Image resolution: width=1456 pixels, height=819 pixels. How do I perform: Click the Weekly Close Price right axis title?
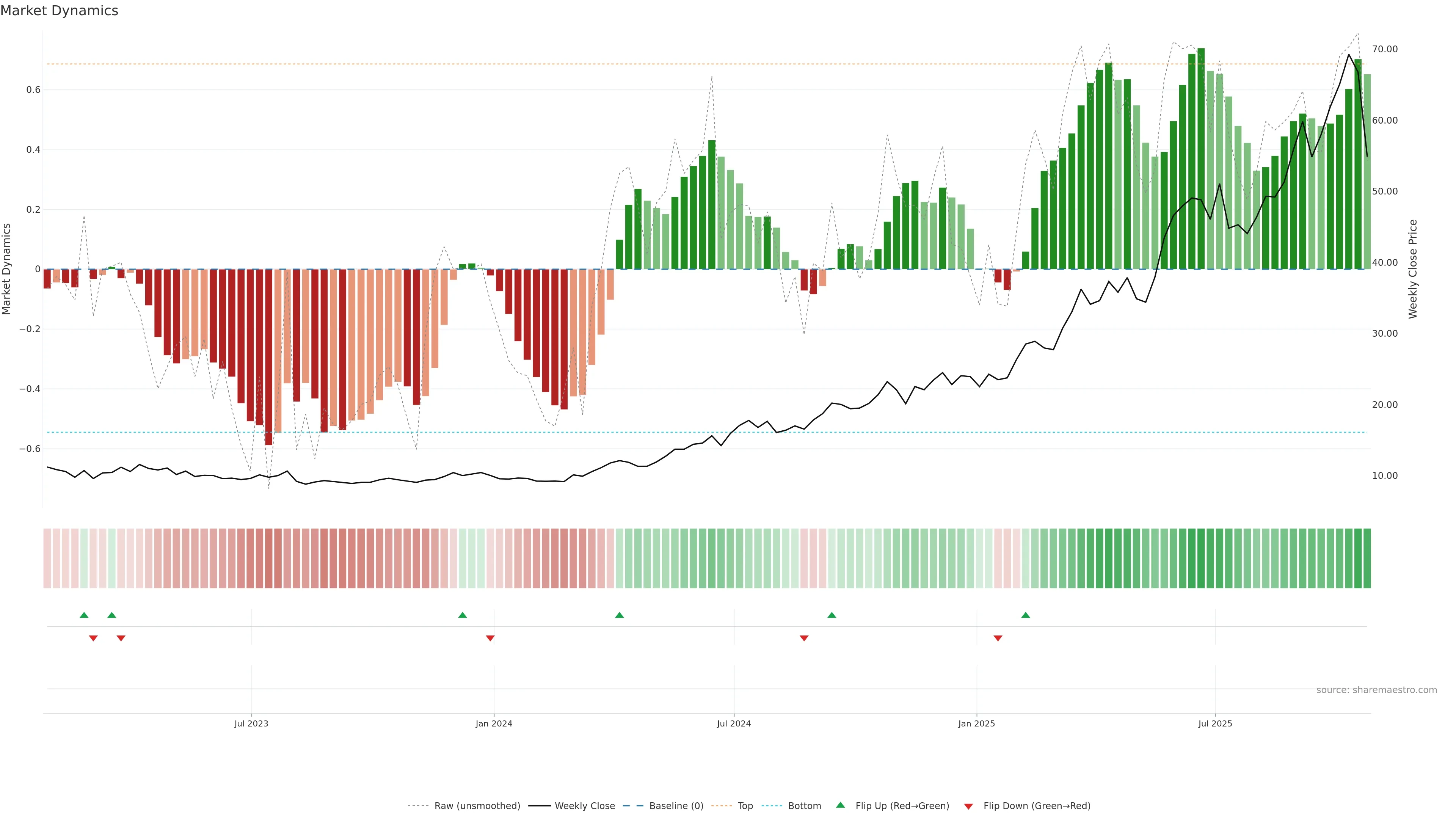(1412, 269)
